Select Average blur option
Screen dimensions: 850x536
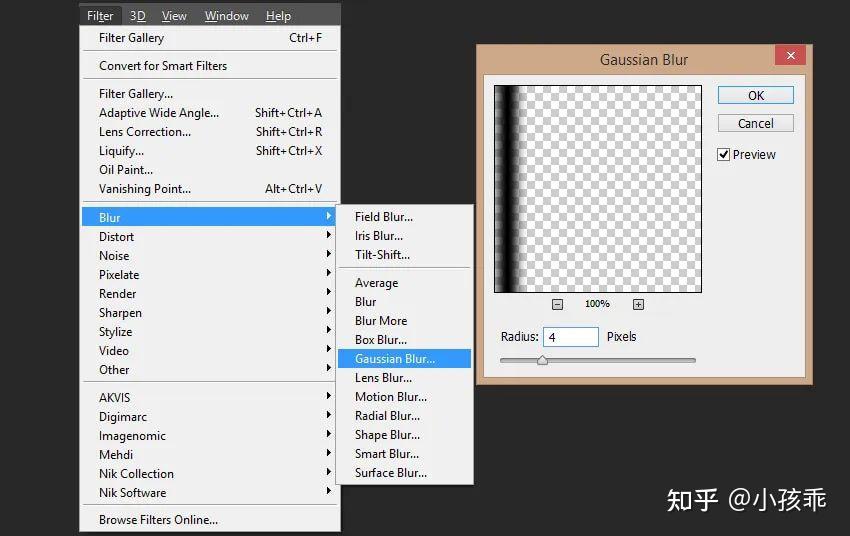pyautogui.click(x=404, y=282)
